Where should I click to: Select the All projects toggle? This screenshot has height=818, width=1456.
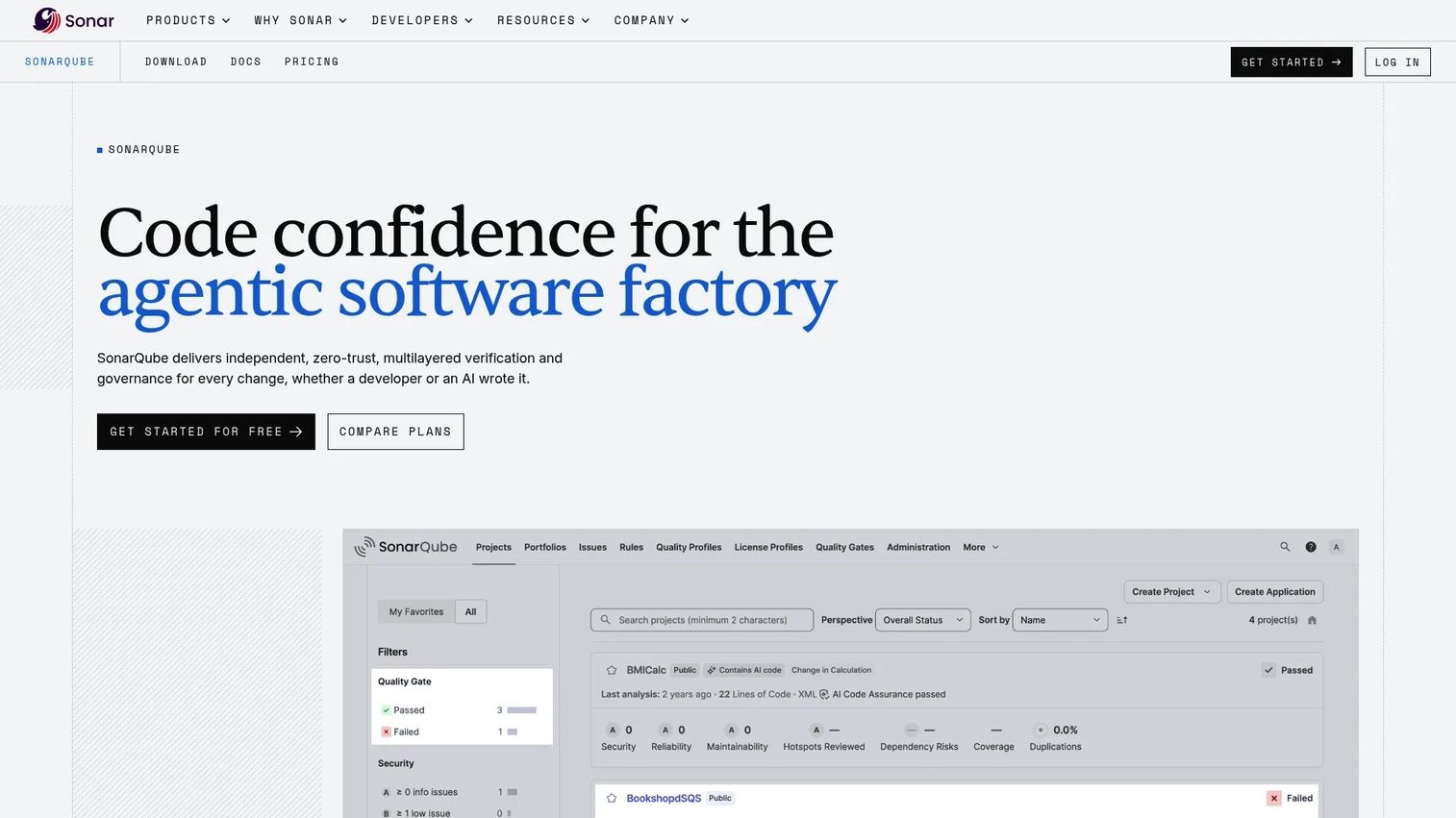coord(470,611)
